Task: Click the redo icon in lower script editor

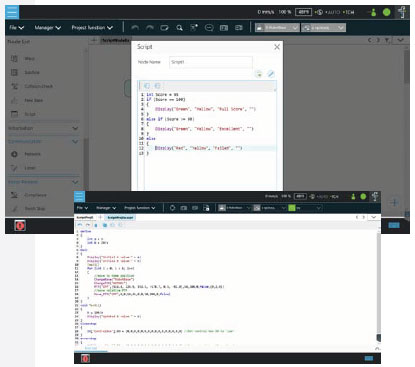Action: (88, 225)
